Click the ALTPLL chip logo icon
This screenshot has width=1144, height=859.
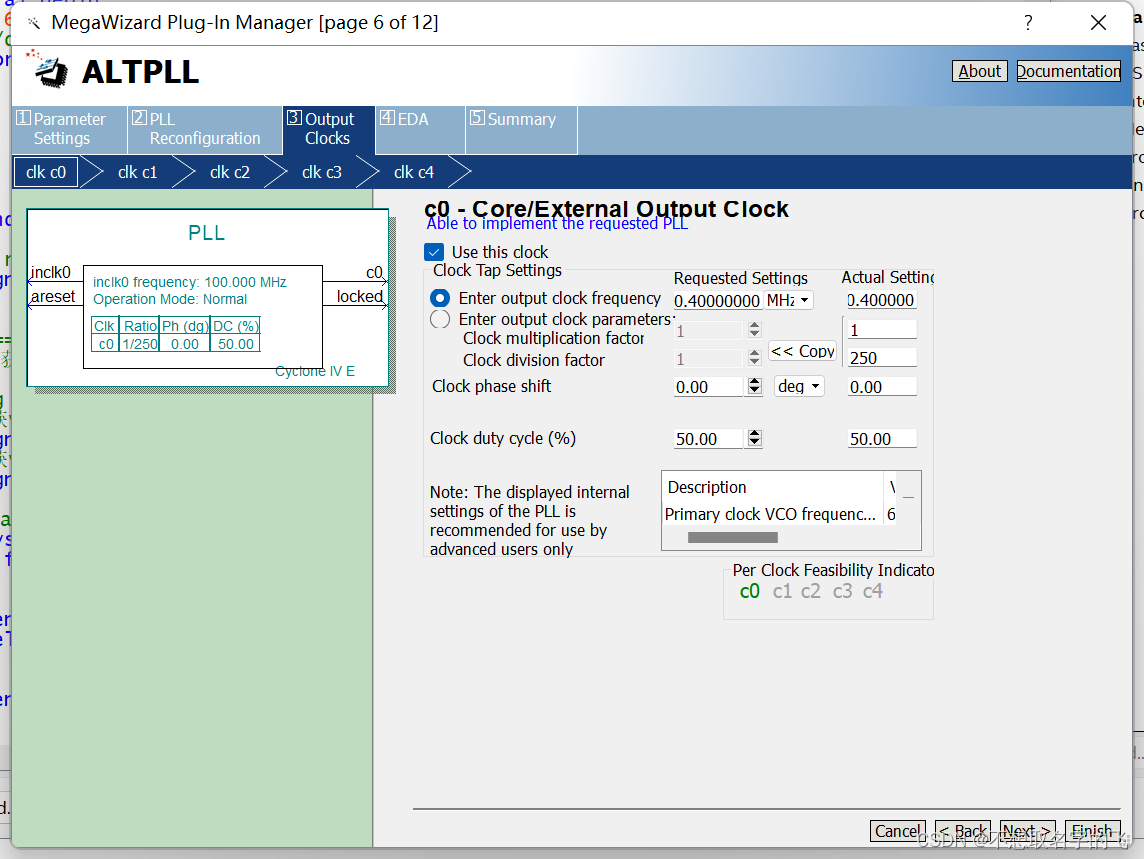tap(48, 71)
